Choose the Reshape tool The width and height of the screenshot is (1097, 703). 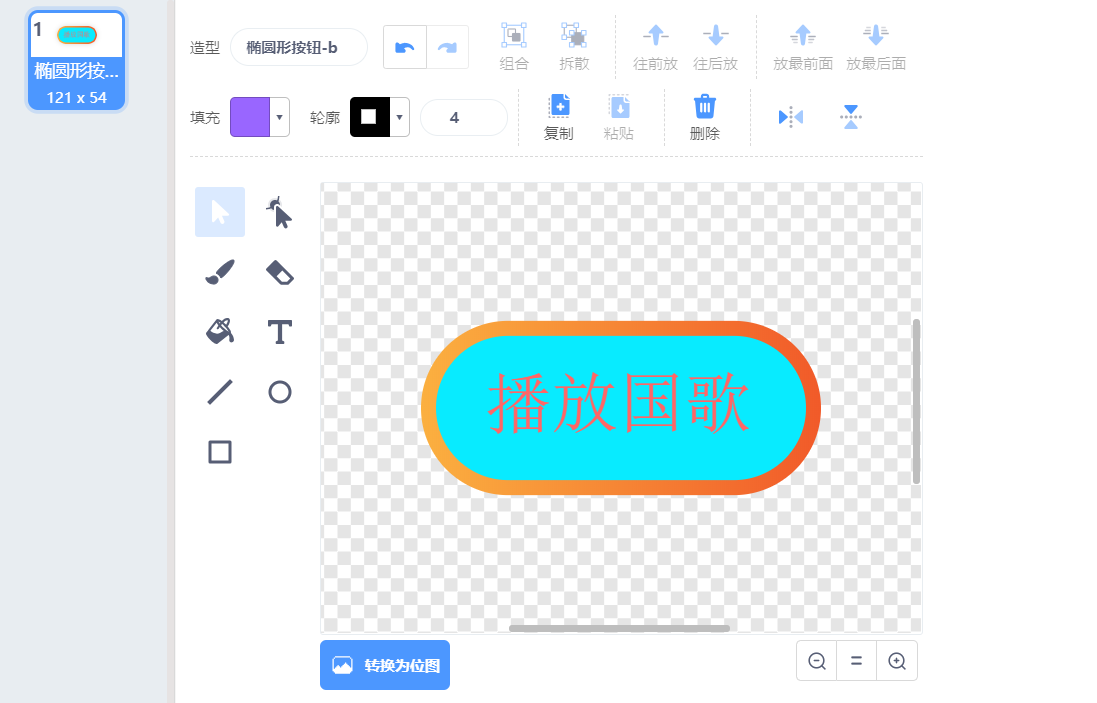coord(280,212)
